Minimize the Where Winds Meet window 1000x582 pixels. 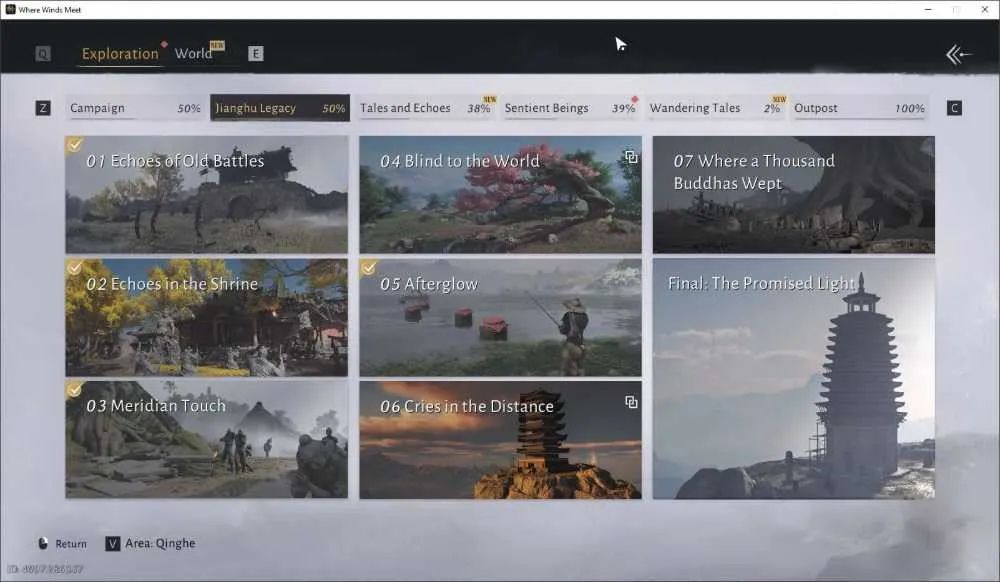point(929,10)
